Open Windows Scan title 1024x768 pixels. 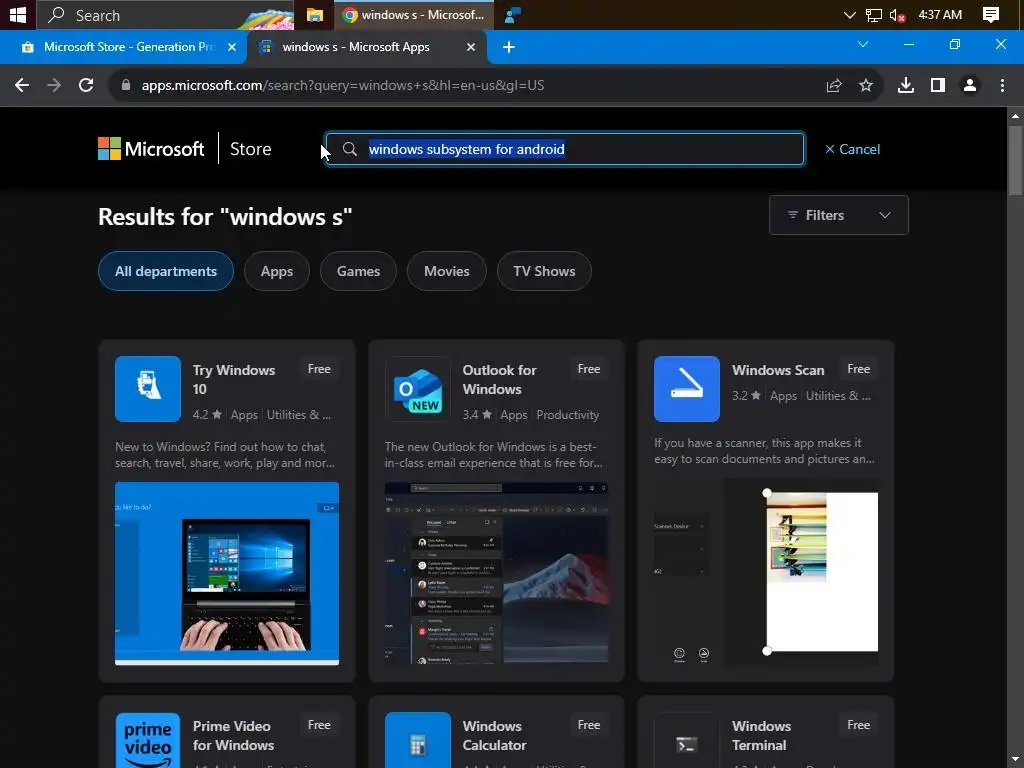tap(778, 370)
